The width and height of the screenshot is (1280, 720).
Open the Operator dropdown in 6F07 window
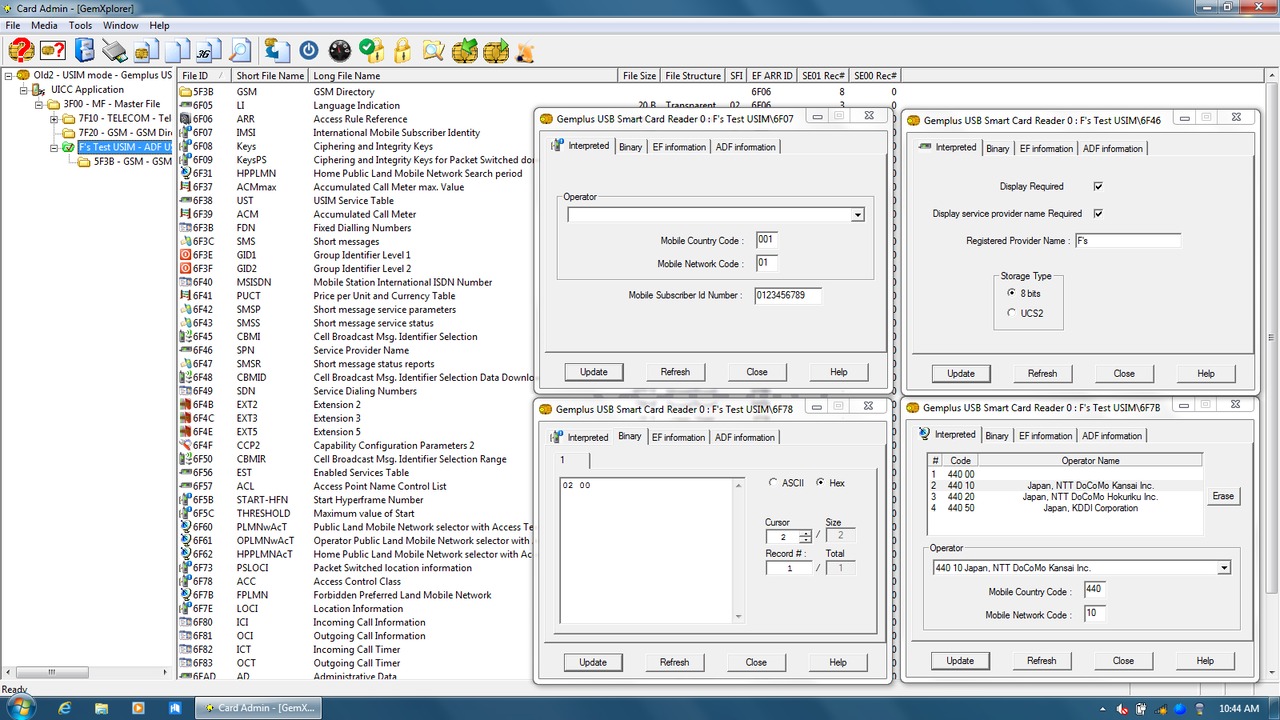tap(857, 214)
